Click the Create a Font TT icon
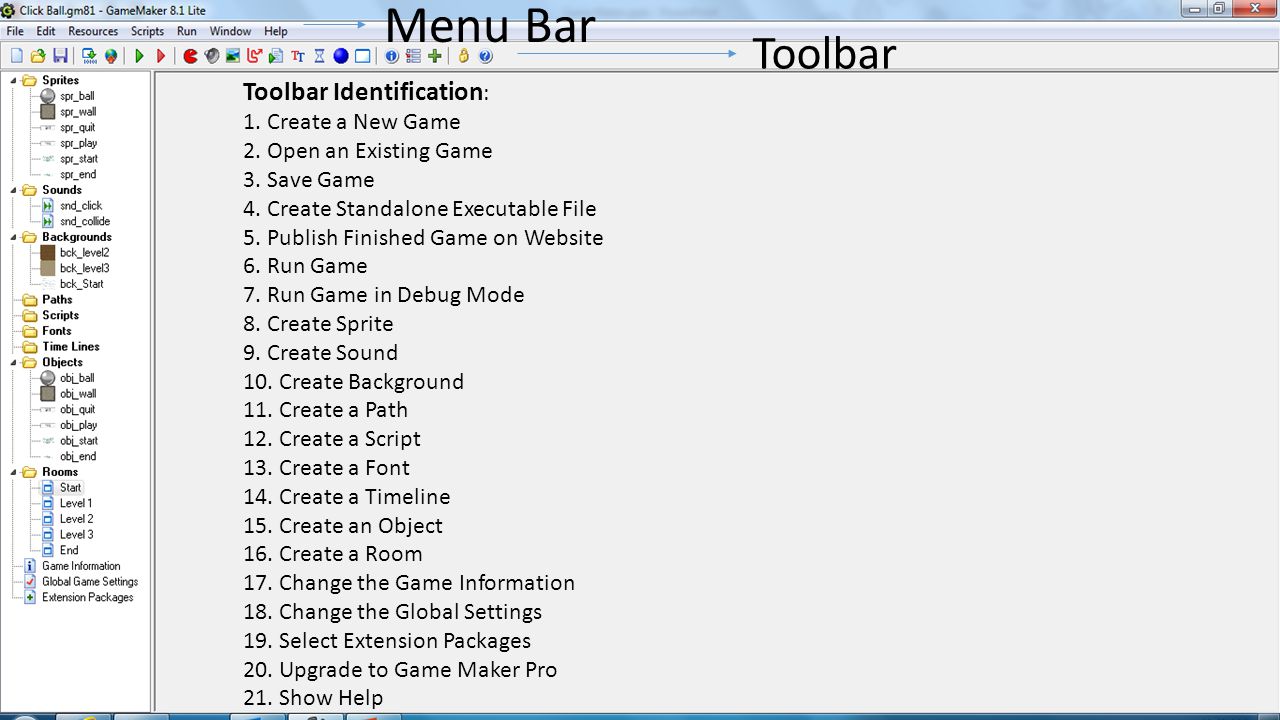 (x=298, y=56)
